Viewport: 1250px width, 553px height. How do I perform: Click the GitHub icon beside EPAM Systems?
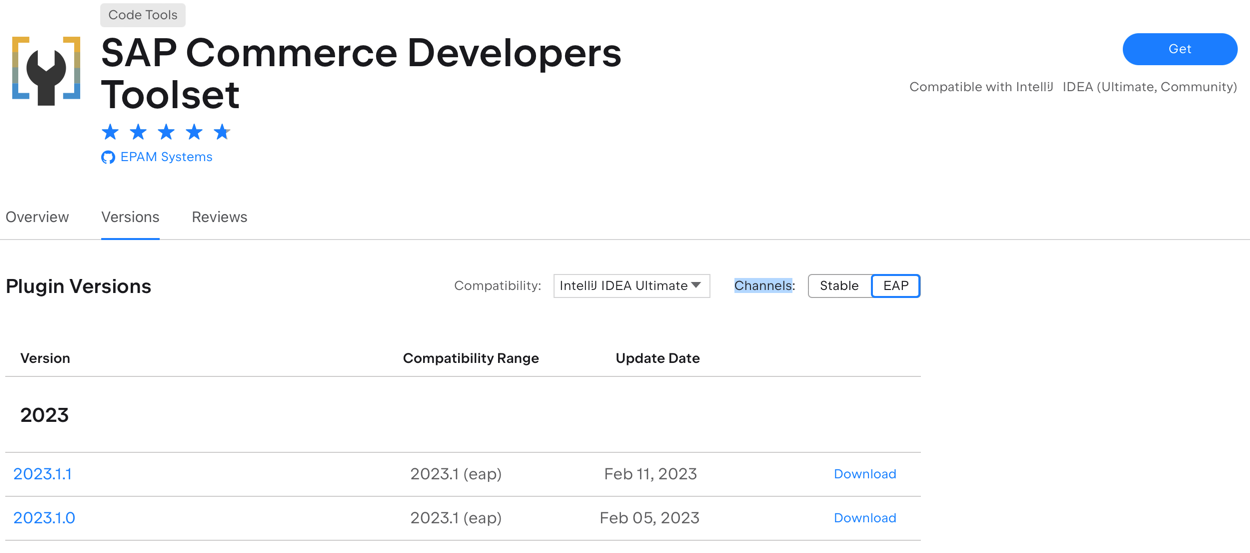[108, 157]
